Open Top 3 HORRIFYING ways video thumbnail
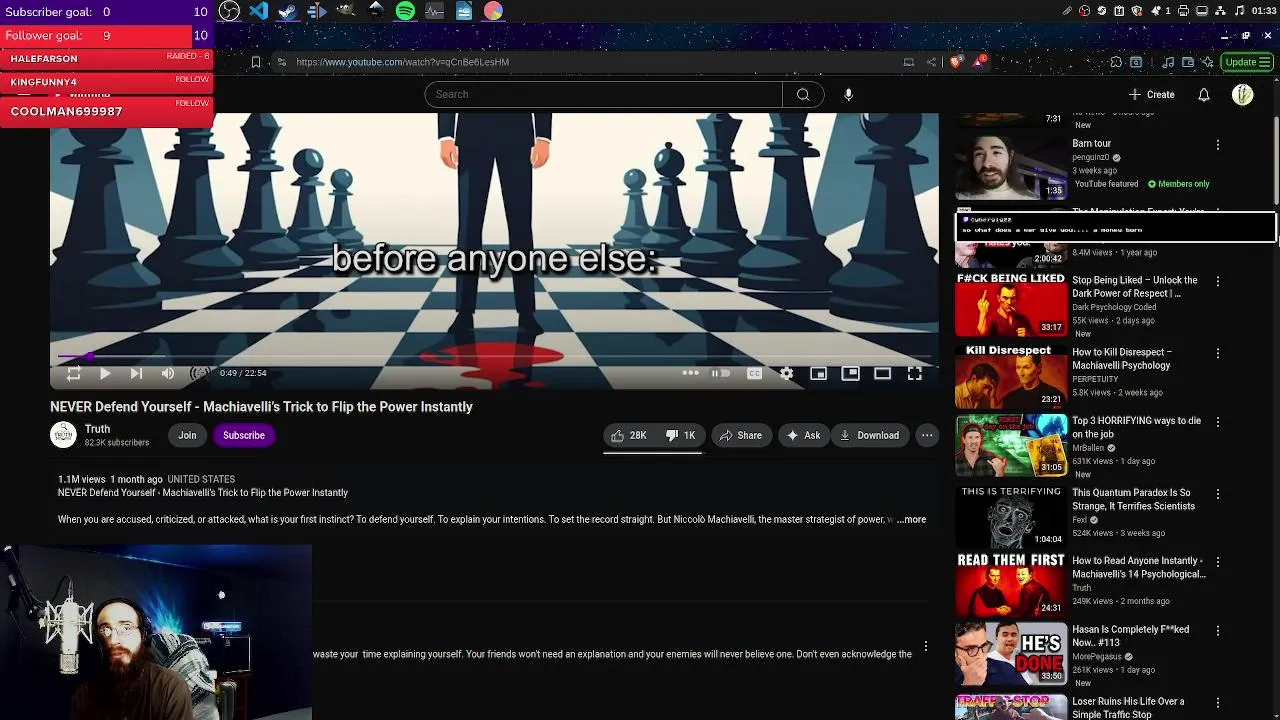The height and width of the screenshot is (720, 1280). pyautogui.click(x=1011, y=445)
